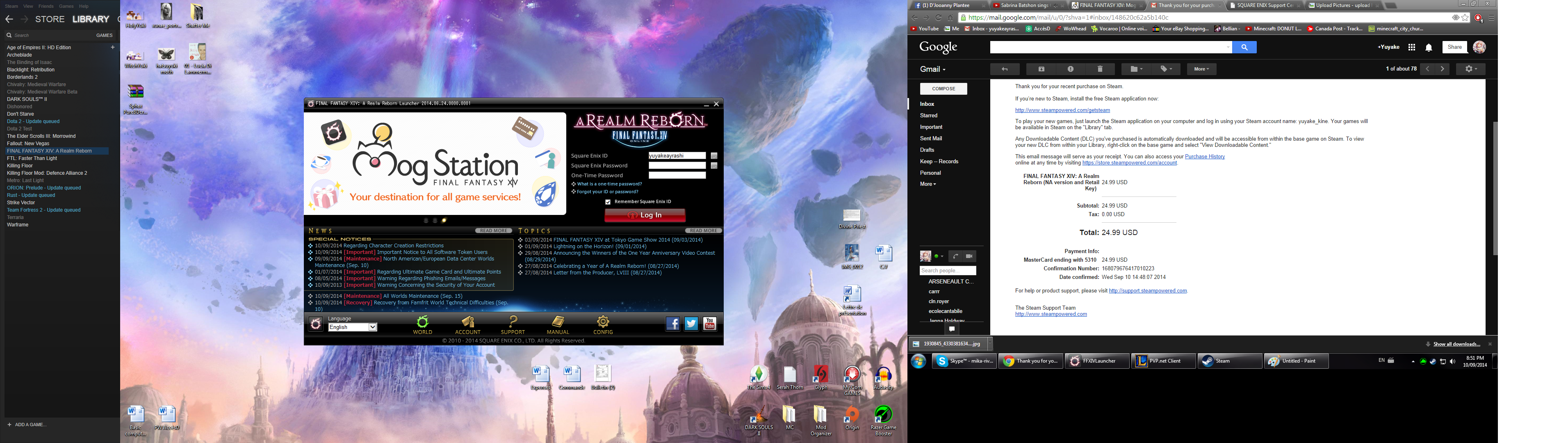Viewport: 1568px width, 443px height.
Task: Delete the email with Gmail trash icon
Action: coord(1100,69)
